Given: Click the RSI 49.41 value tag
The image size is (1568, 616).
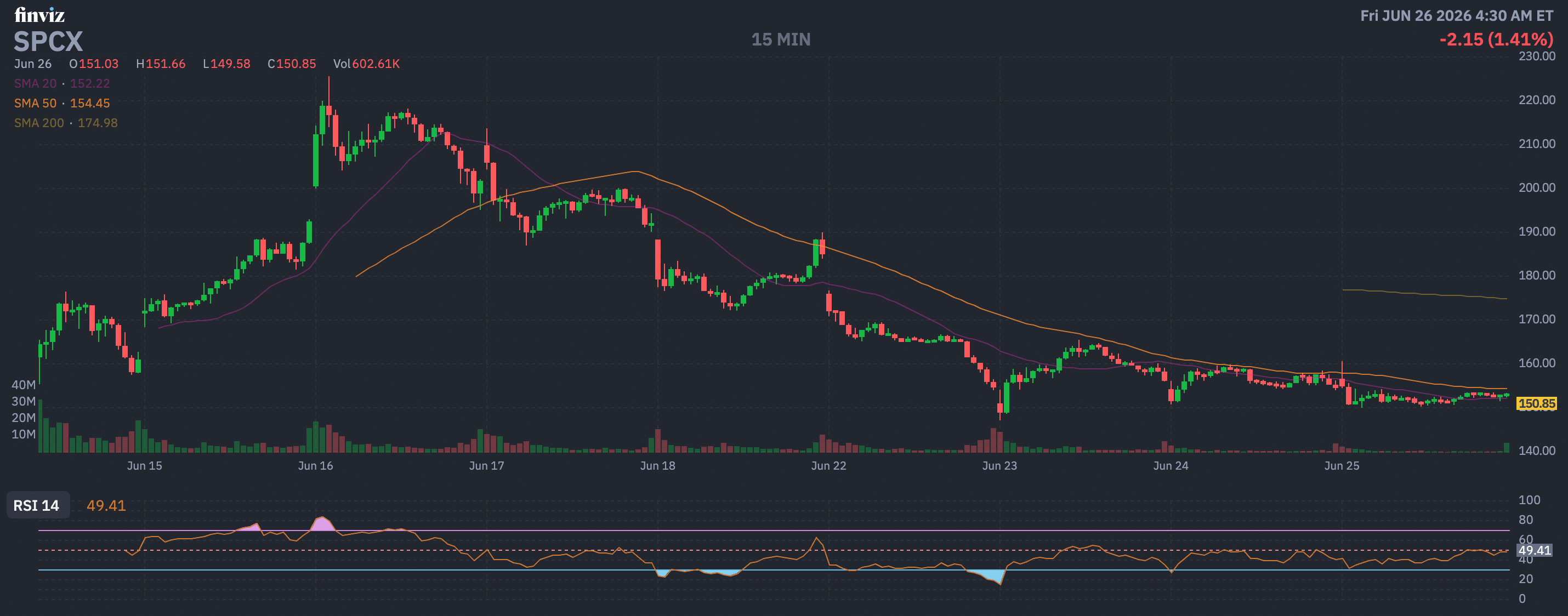Looking at the screenshot, I should point(1535,550).
